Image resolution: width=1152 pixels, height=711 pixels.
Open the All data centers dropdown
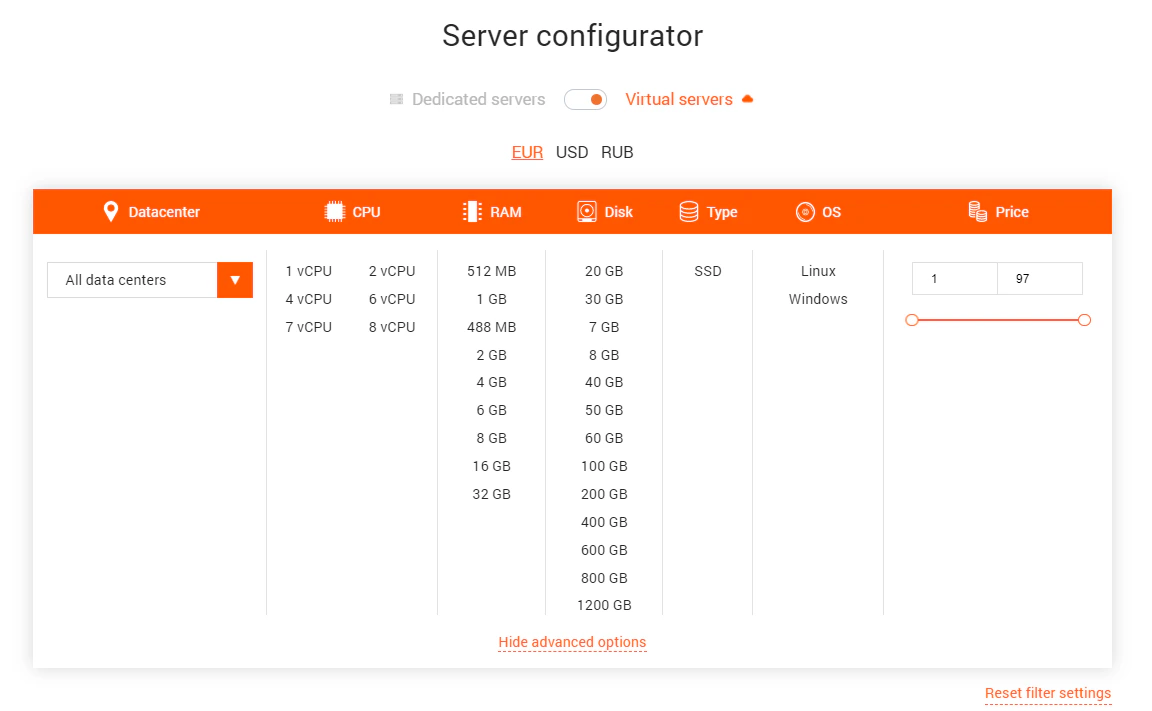click(234, 280)
